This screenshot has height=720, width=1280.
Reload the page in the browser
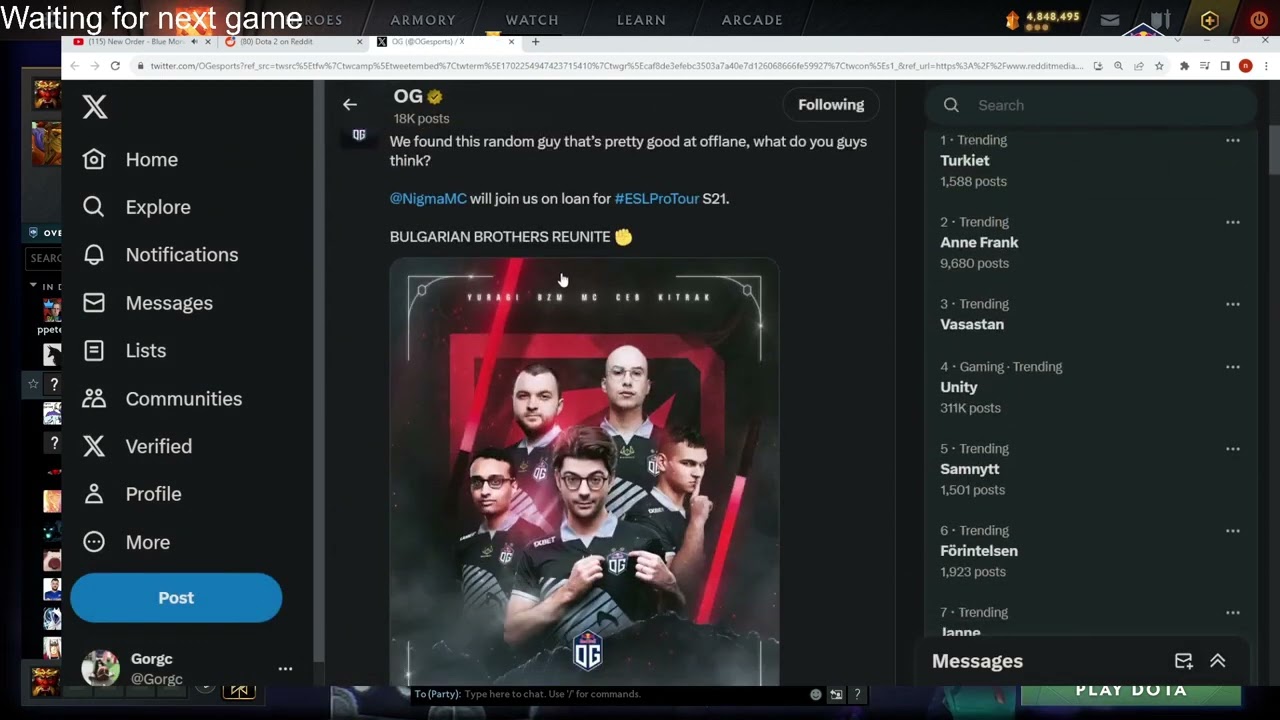115,66
